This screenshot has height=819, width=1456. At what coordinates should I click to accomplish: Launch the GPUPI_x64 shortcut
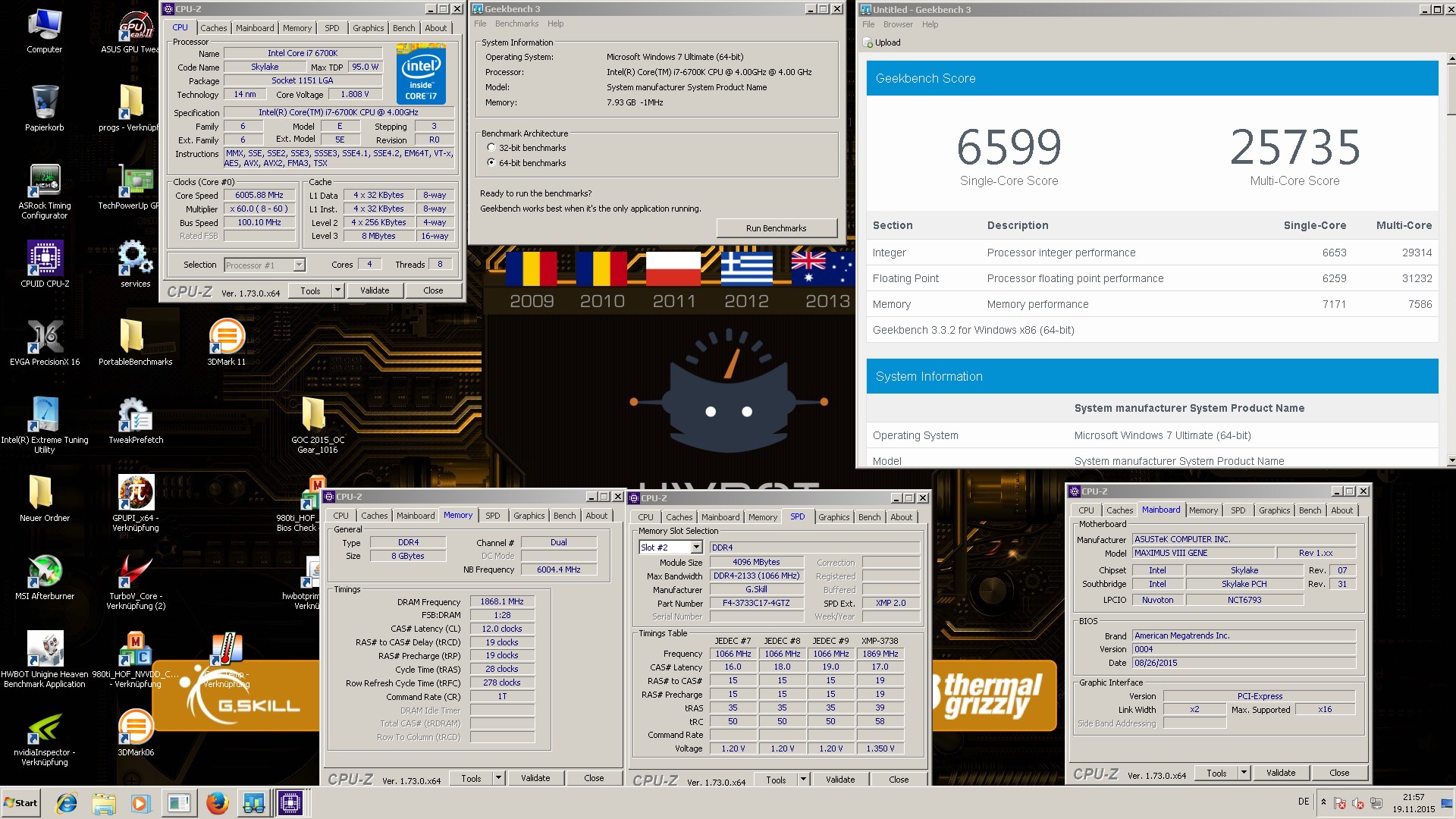coord(135,503)
